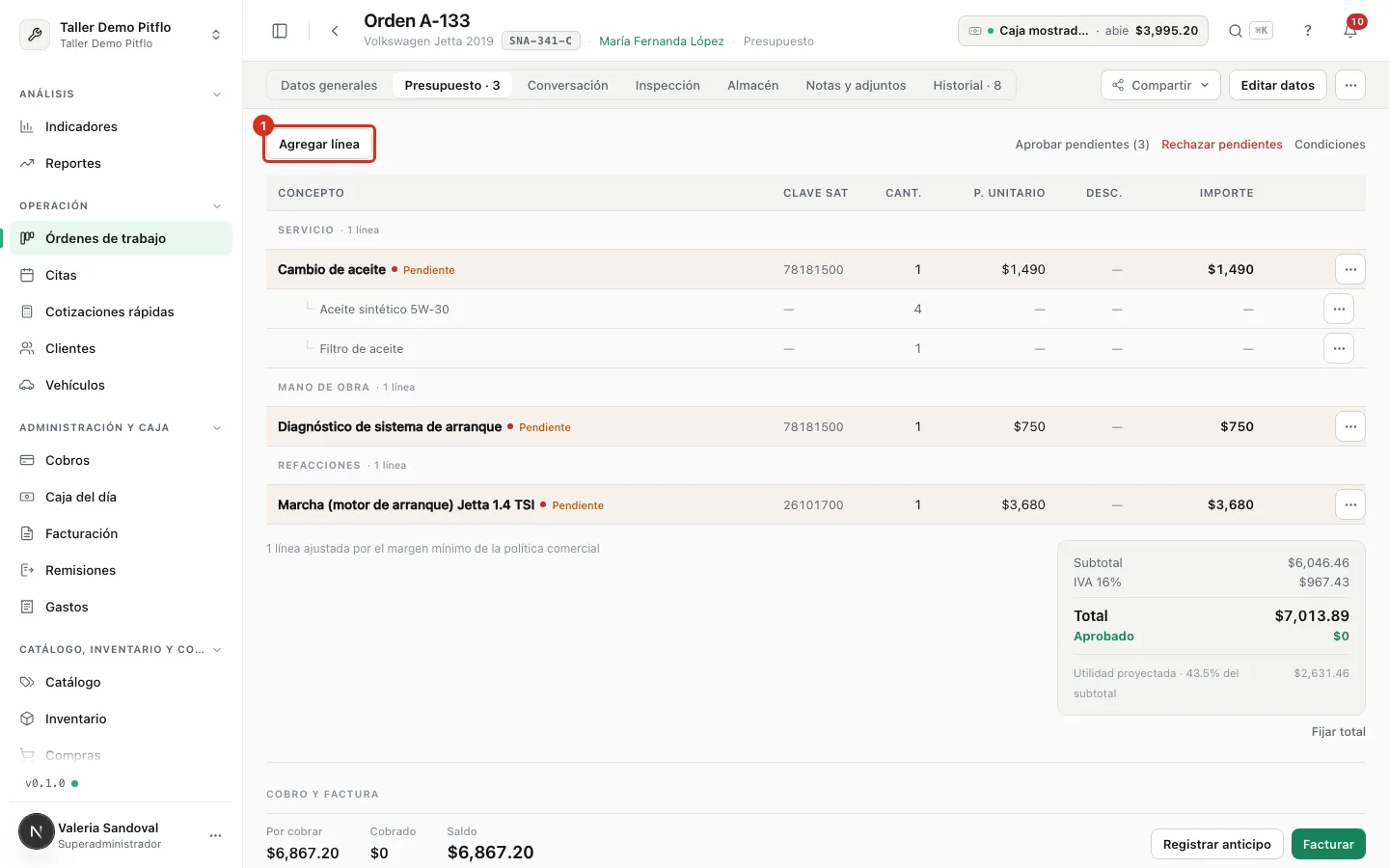The width and height of the screenshot is (1389, 868).
Task: Open options menu for Diagnóstico de sistema row
Action: pos(1350,426)
